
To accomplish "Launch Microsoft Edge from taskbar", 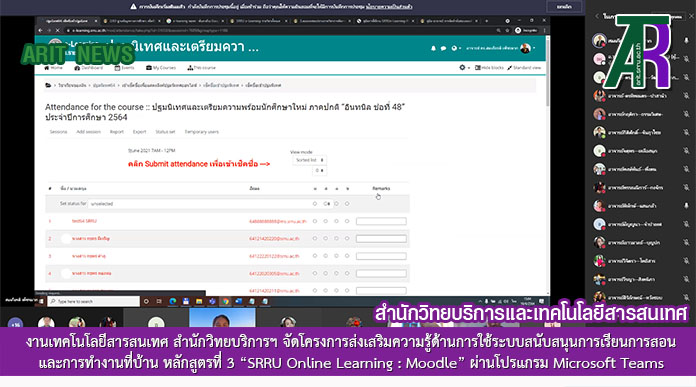I will point(173,301).
